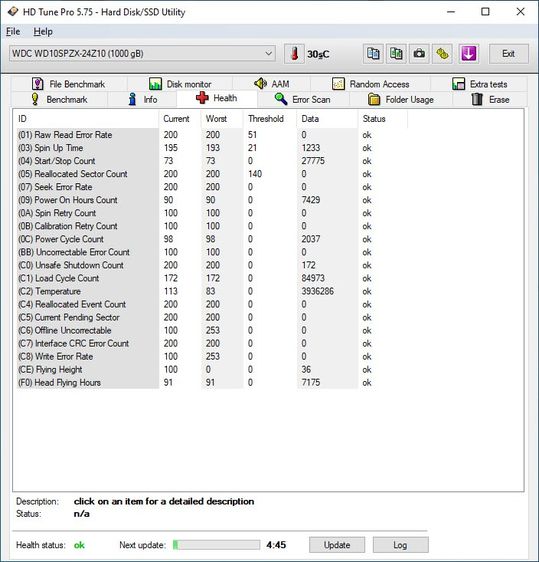Save screenshot using the camera icon
The image size is (539, 562).
[419, 54]
